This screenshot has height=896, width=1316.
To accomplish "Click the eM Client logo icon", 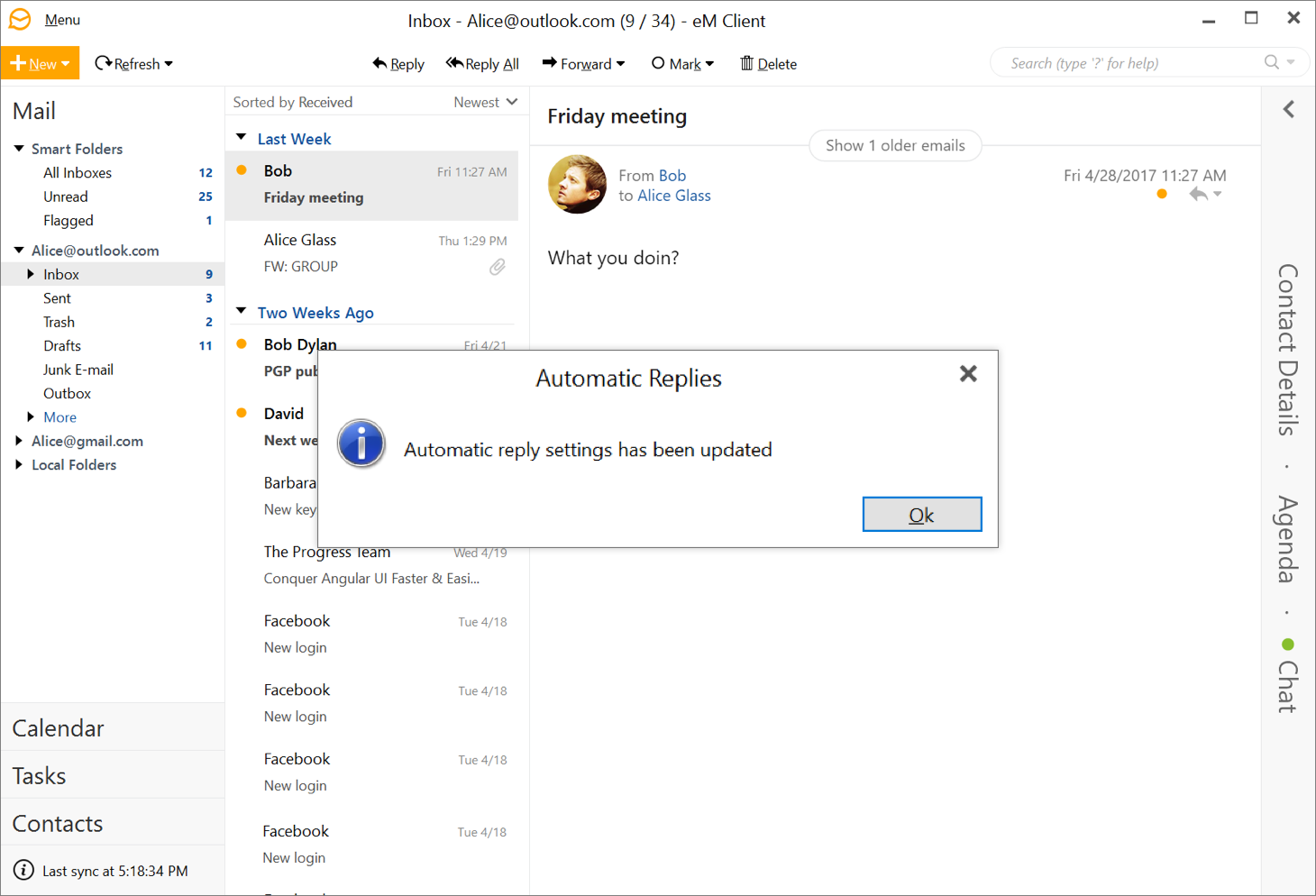I will click(x=20, y=19).
